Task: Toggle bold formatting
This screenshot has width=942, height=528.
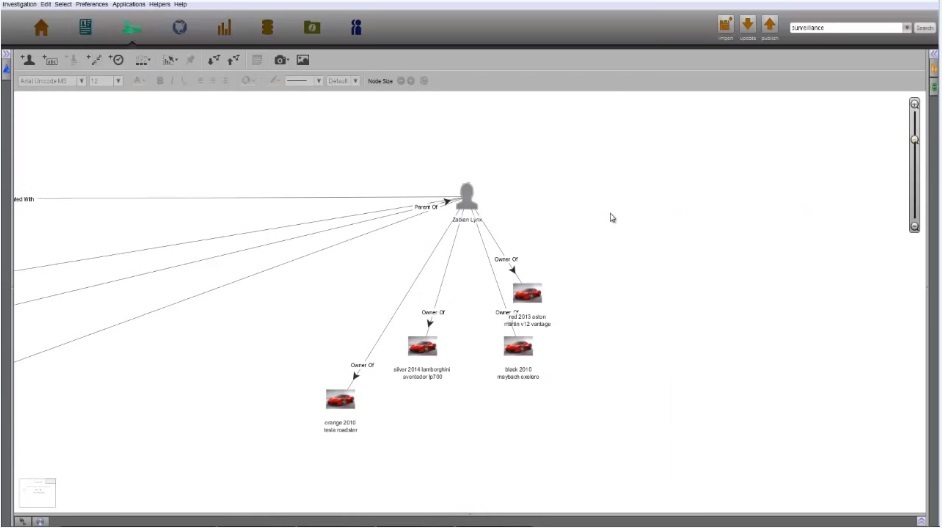Action: click(160, 80)
